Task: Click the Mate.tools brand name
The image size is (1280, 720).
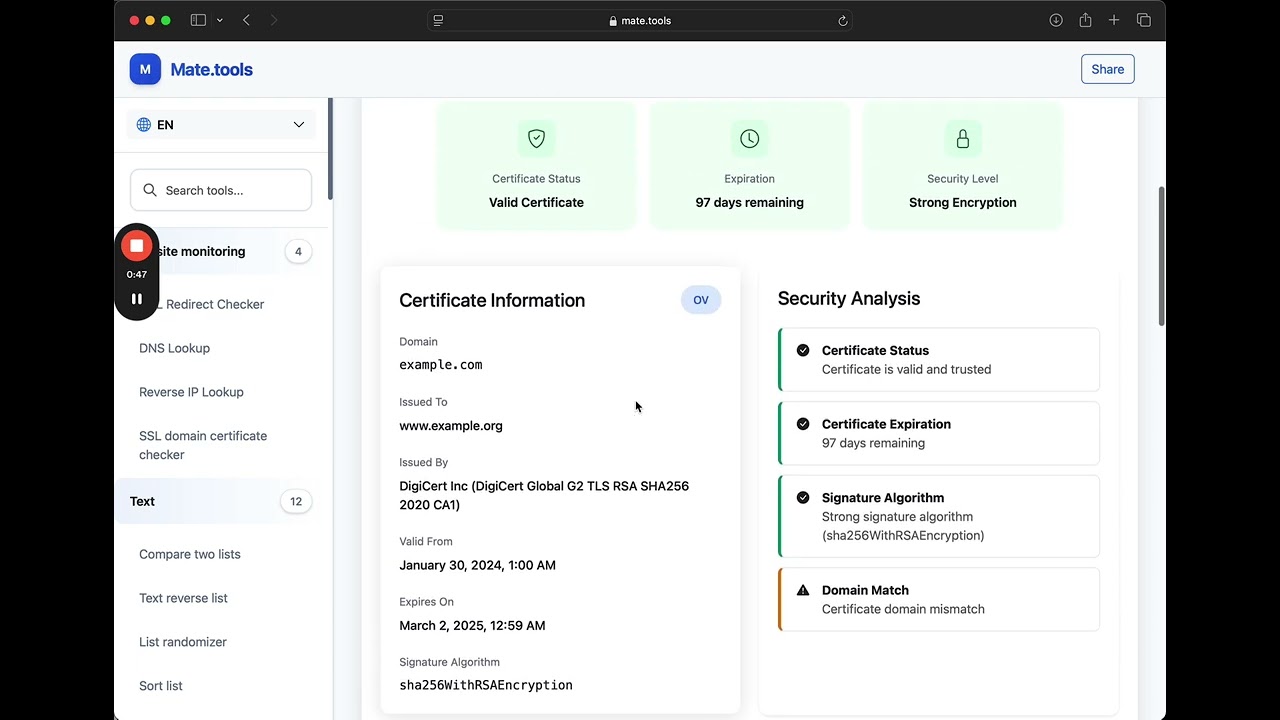Action: (x=212, y=69)
